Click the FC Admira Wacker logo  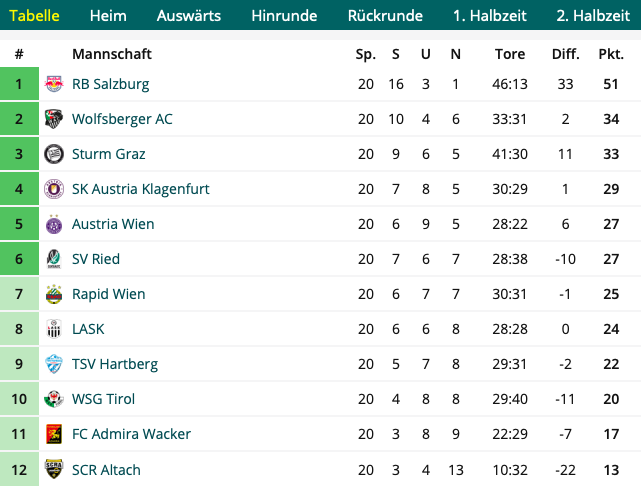click(x=54, y=434)
